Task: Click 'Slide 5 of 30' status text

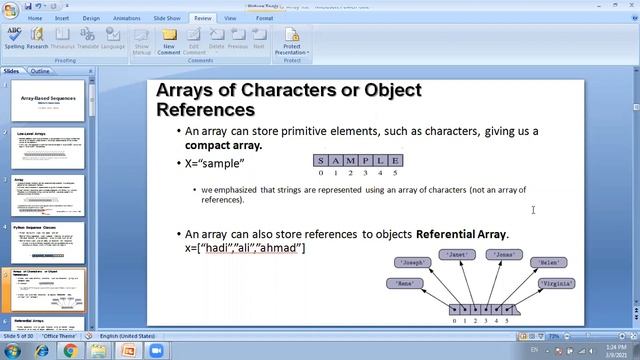Action: 18,336
